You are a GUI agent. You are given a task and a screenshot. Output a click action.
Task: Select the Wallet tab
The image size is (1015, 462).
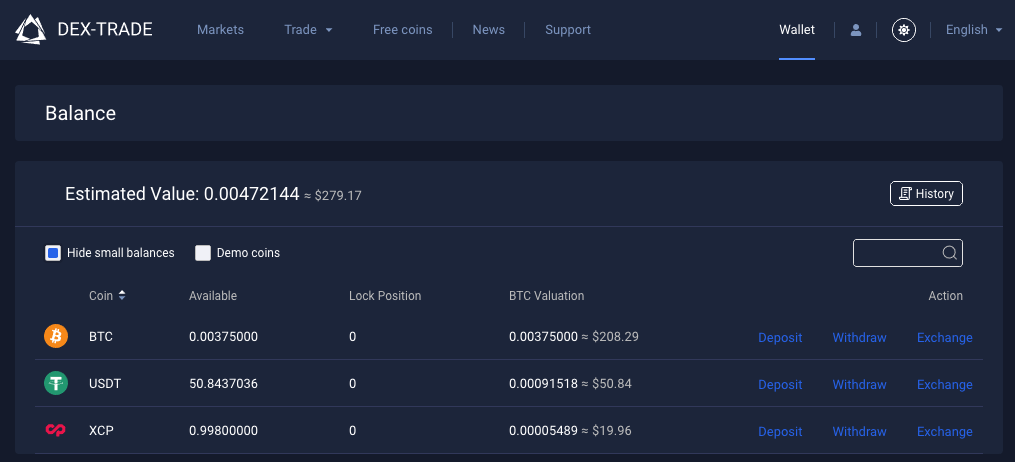tap(797, 30)
